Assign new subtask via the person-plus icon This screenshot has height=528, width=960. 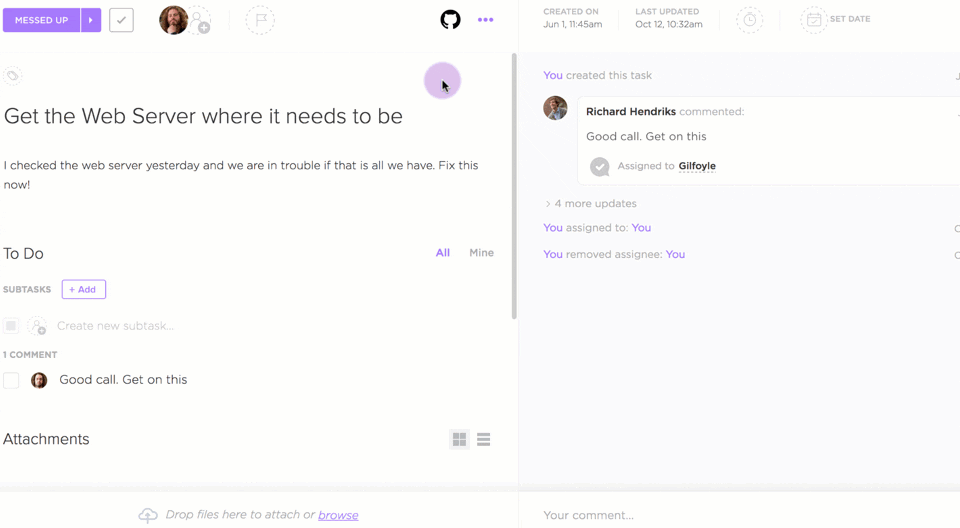37,326
